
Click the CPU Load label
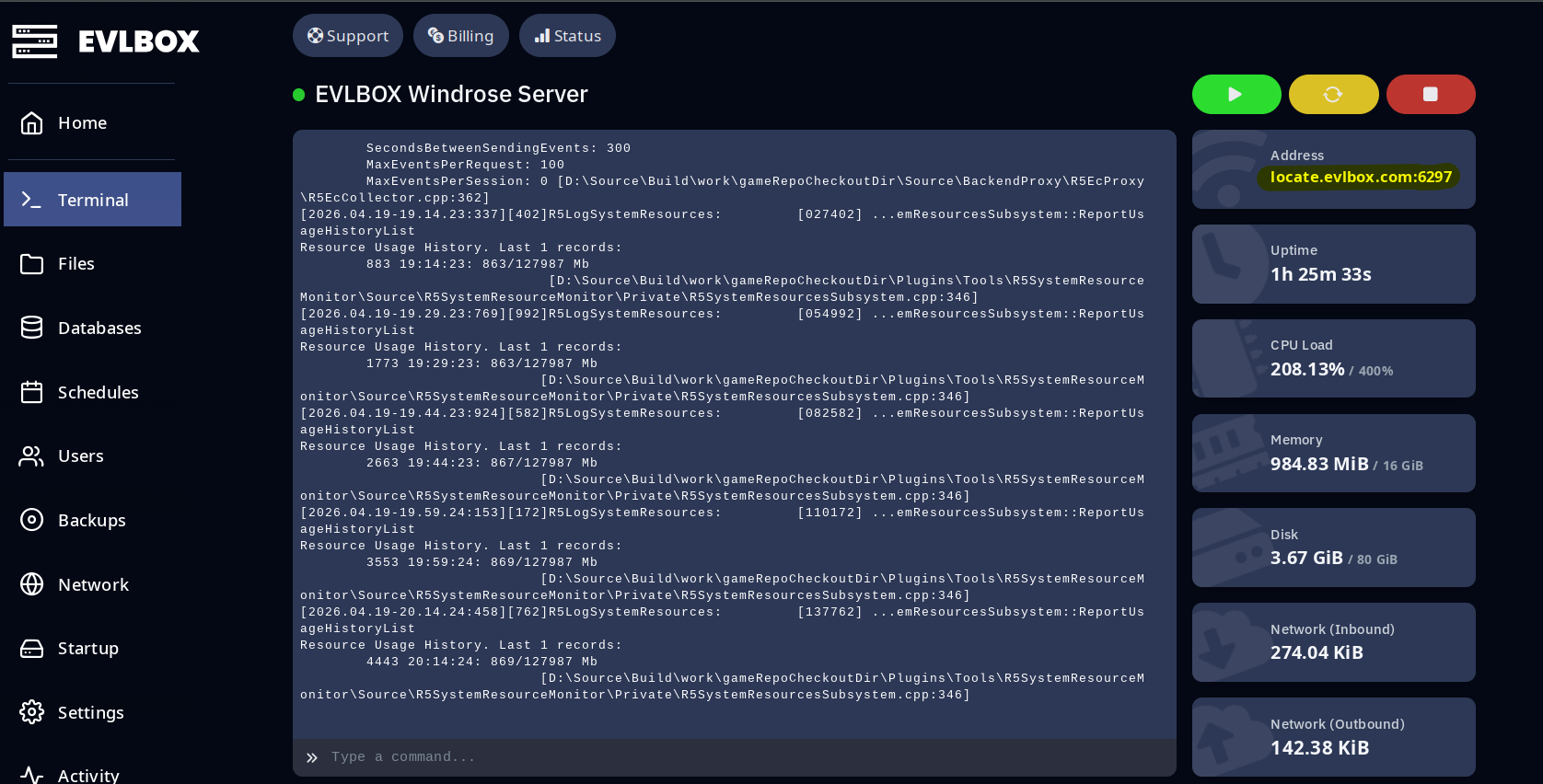[x=1302, y=345]
